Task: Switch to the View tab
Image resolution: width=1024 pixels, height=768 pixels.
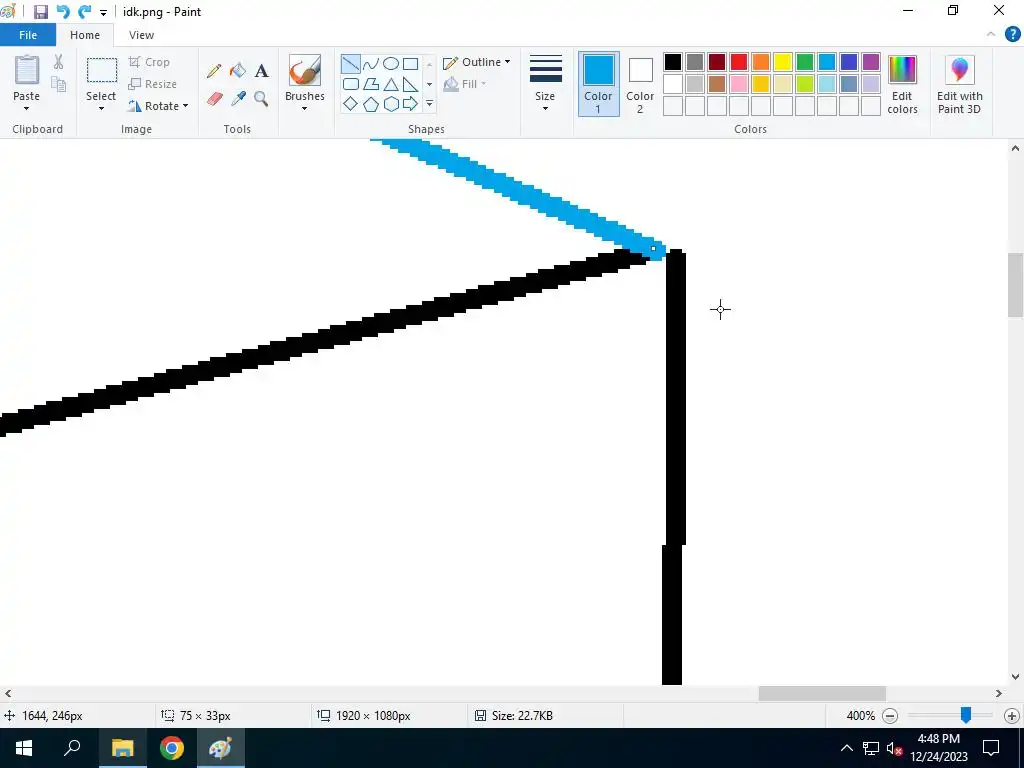Action: pyautogui.click(x=141, y=35)
